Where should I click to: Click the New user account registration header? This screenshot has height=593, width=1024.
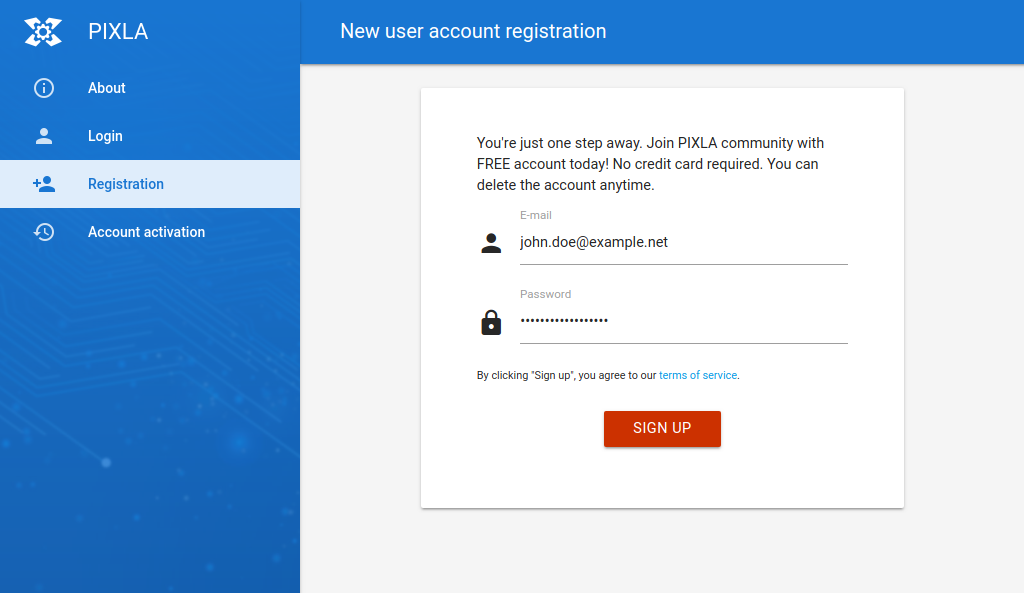473,31
